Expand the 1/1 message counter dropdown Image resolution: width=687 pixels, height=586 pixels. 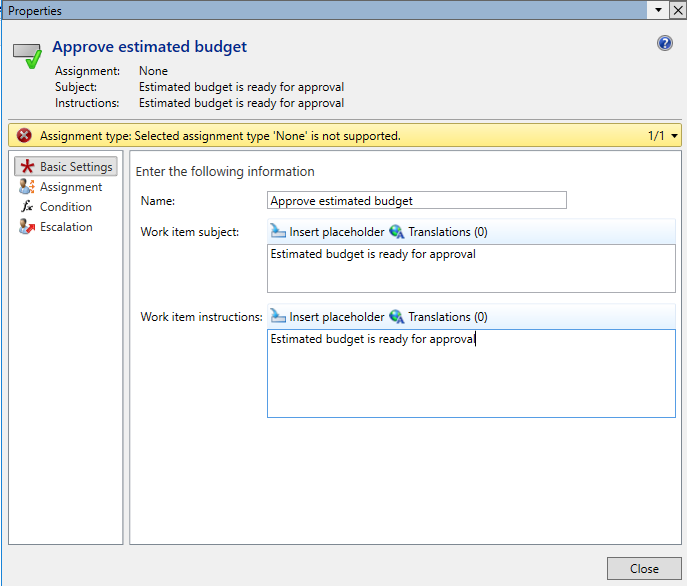674,136
